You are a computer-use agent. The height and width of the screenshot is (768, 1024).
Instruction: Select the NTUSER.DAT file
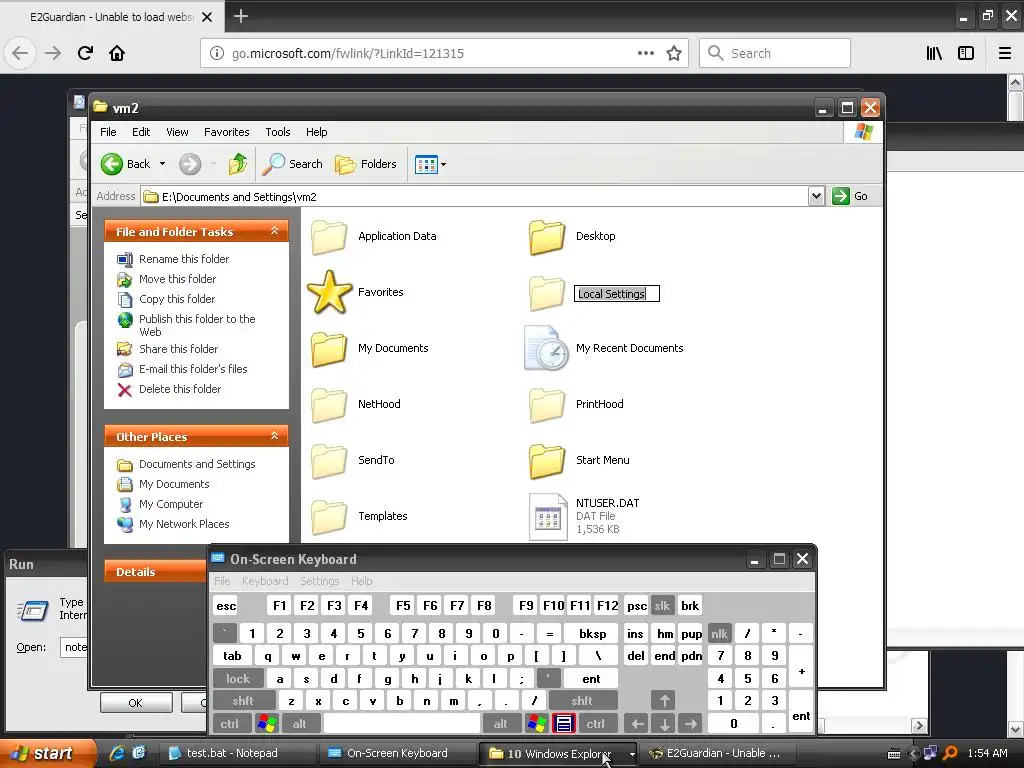584,516
